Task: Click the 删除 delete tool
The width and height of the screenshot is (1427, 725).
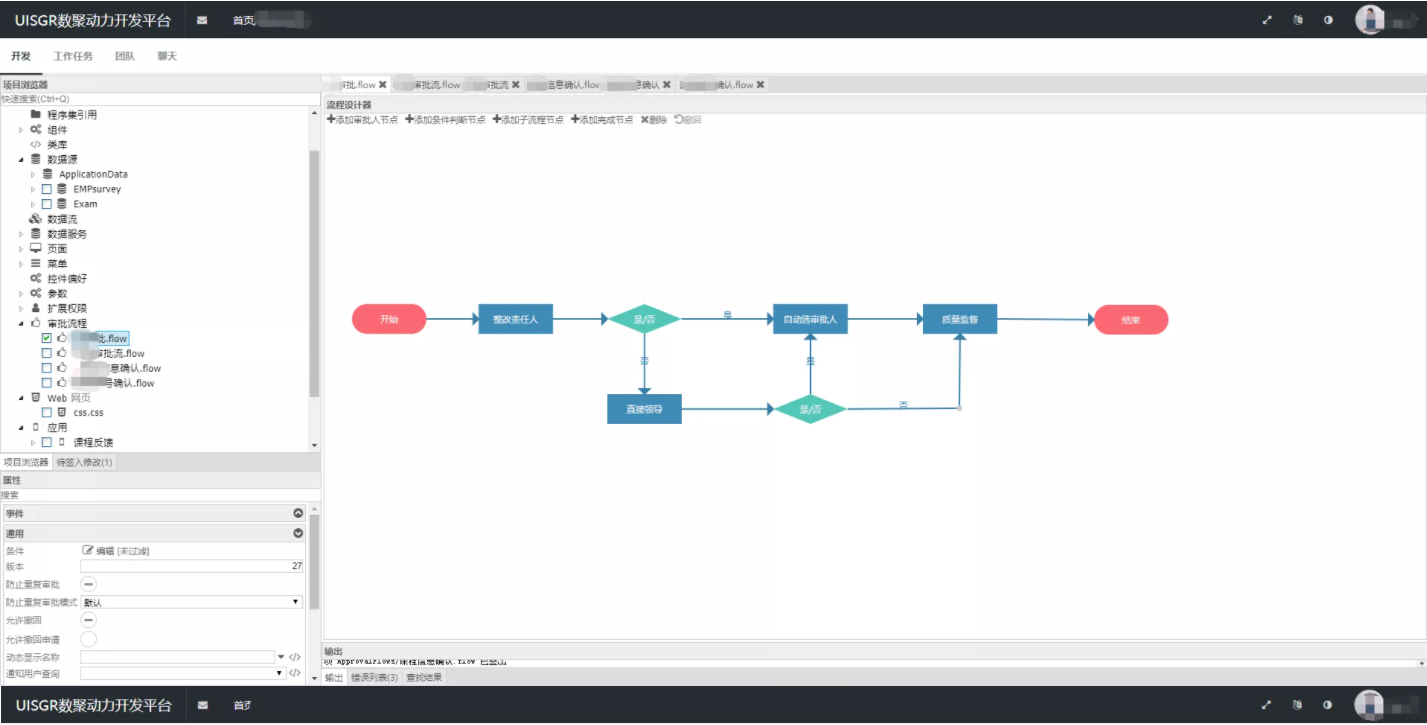Action: (654, 119)
